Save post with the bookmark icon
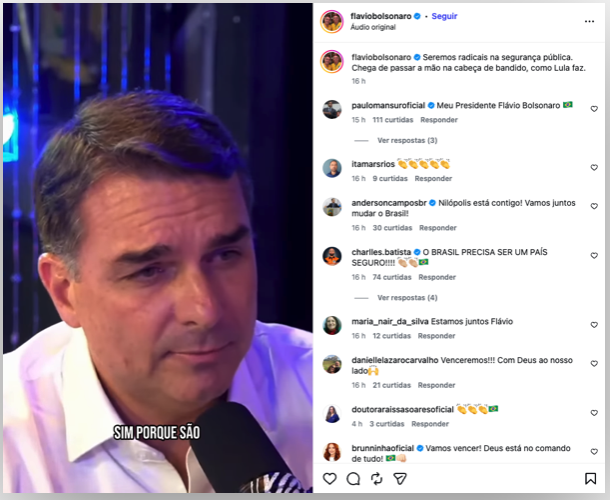Screen dimensions: 610x500 pos(590,479)
